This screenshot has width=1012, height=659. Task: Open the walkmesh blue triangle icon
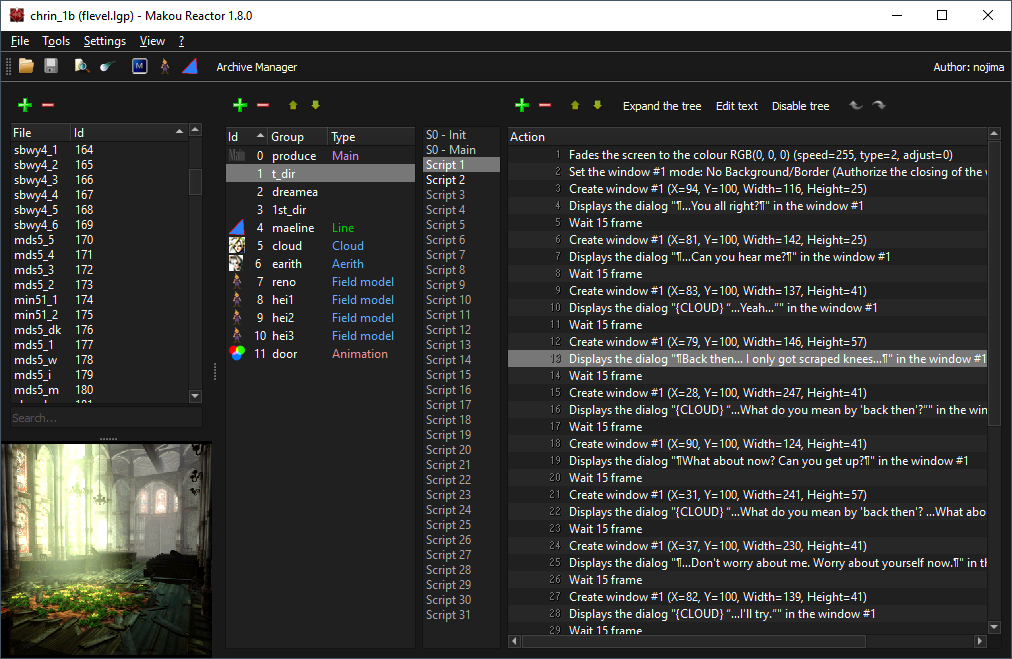(x=190, y=66)
